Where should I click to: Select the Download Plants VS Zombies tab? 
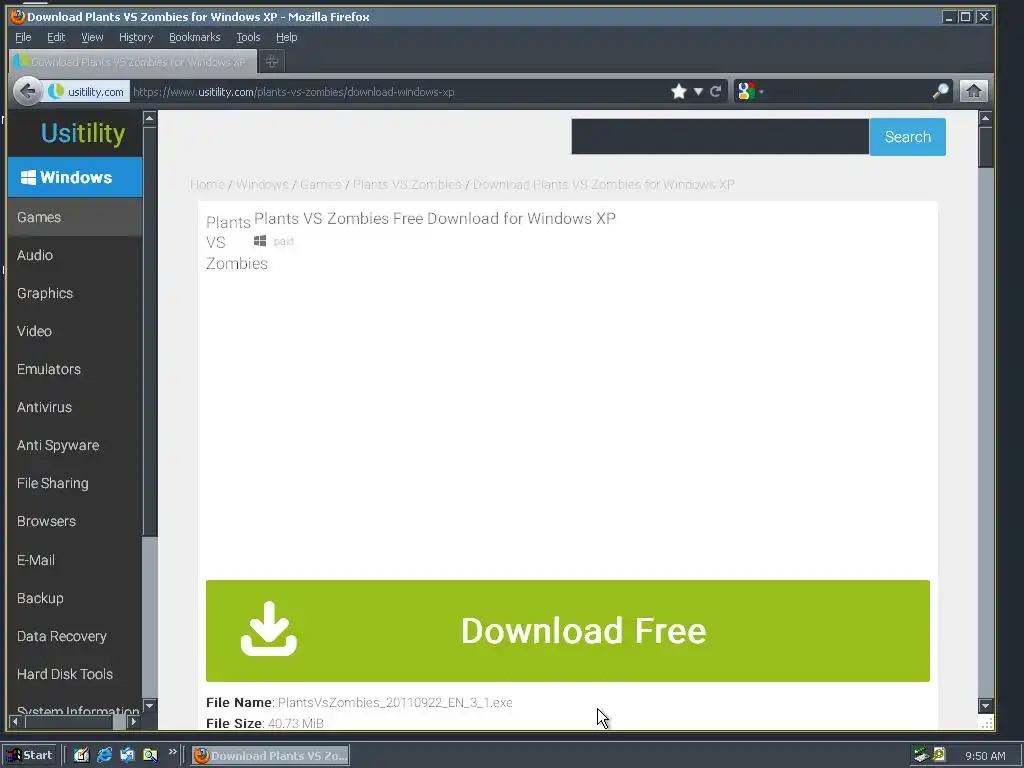[x=132, y=61]
